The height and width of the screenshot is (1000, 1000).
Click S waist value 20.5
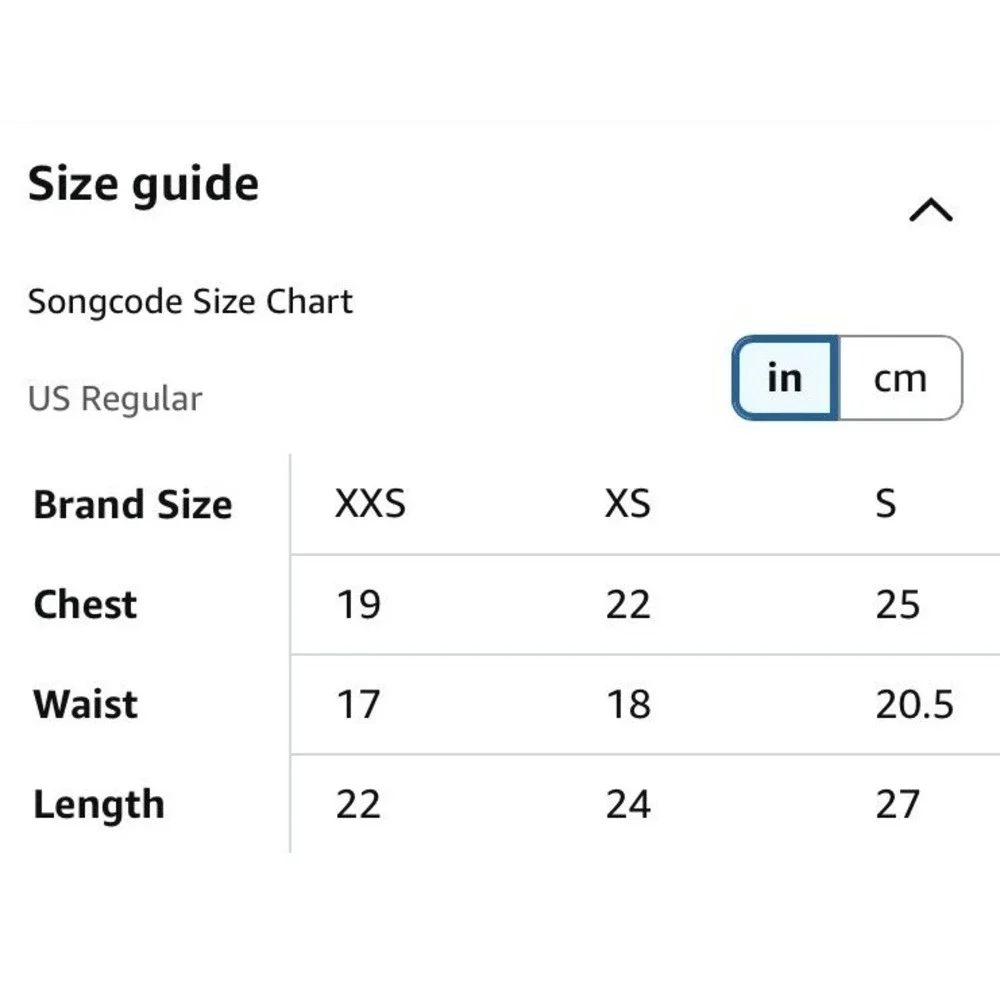tap(915, 704)
